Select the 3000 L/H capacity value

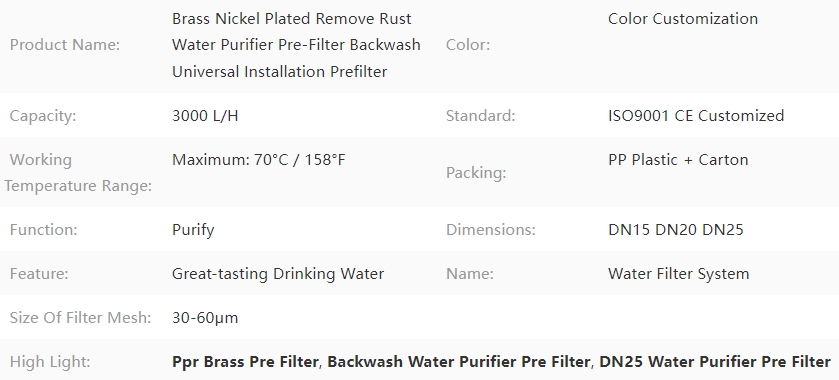pos(205,116)
